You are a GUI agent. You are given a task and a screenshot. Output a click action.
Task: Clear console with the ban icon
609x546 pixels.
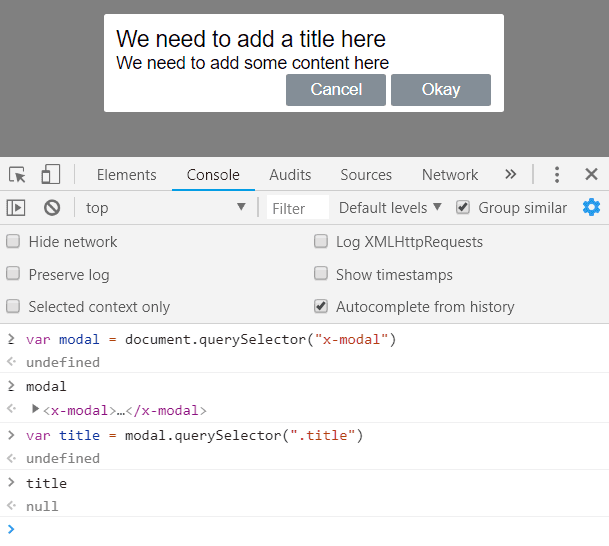[52, 208]
